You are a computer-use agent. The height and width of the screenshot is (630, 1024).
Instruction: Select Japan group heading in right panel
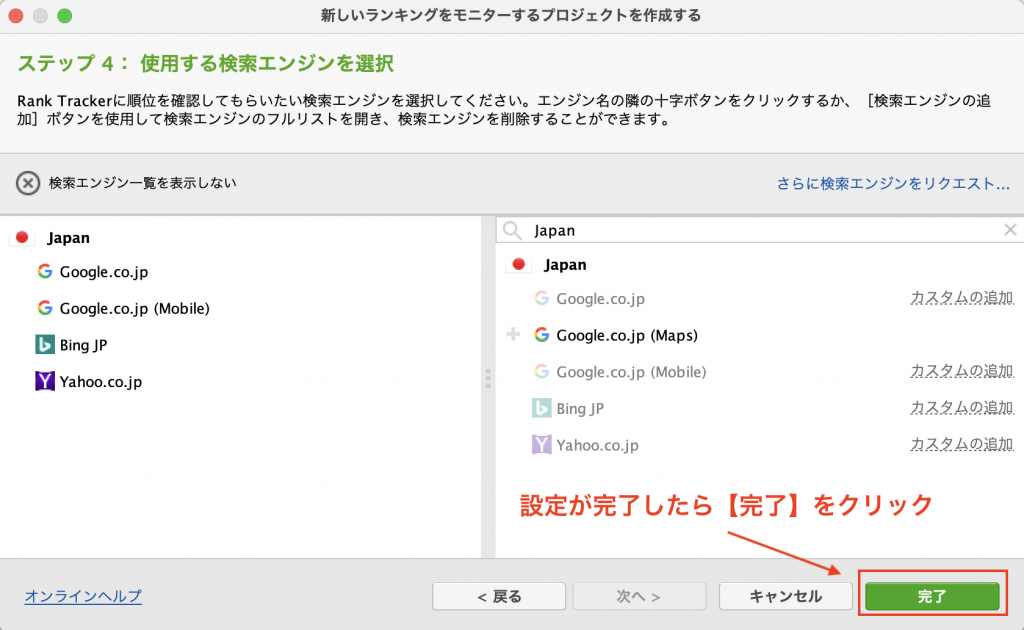[566, 264]
